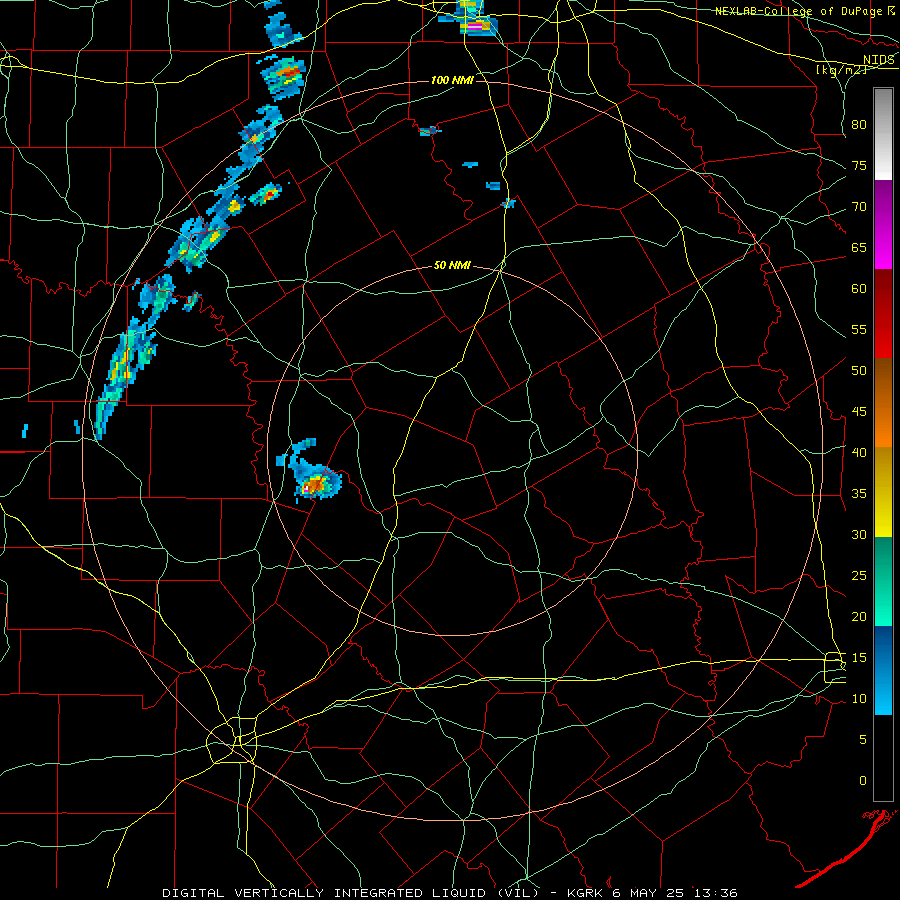Click the 100 NMI range ring label

(x=452, y=80)
